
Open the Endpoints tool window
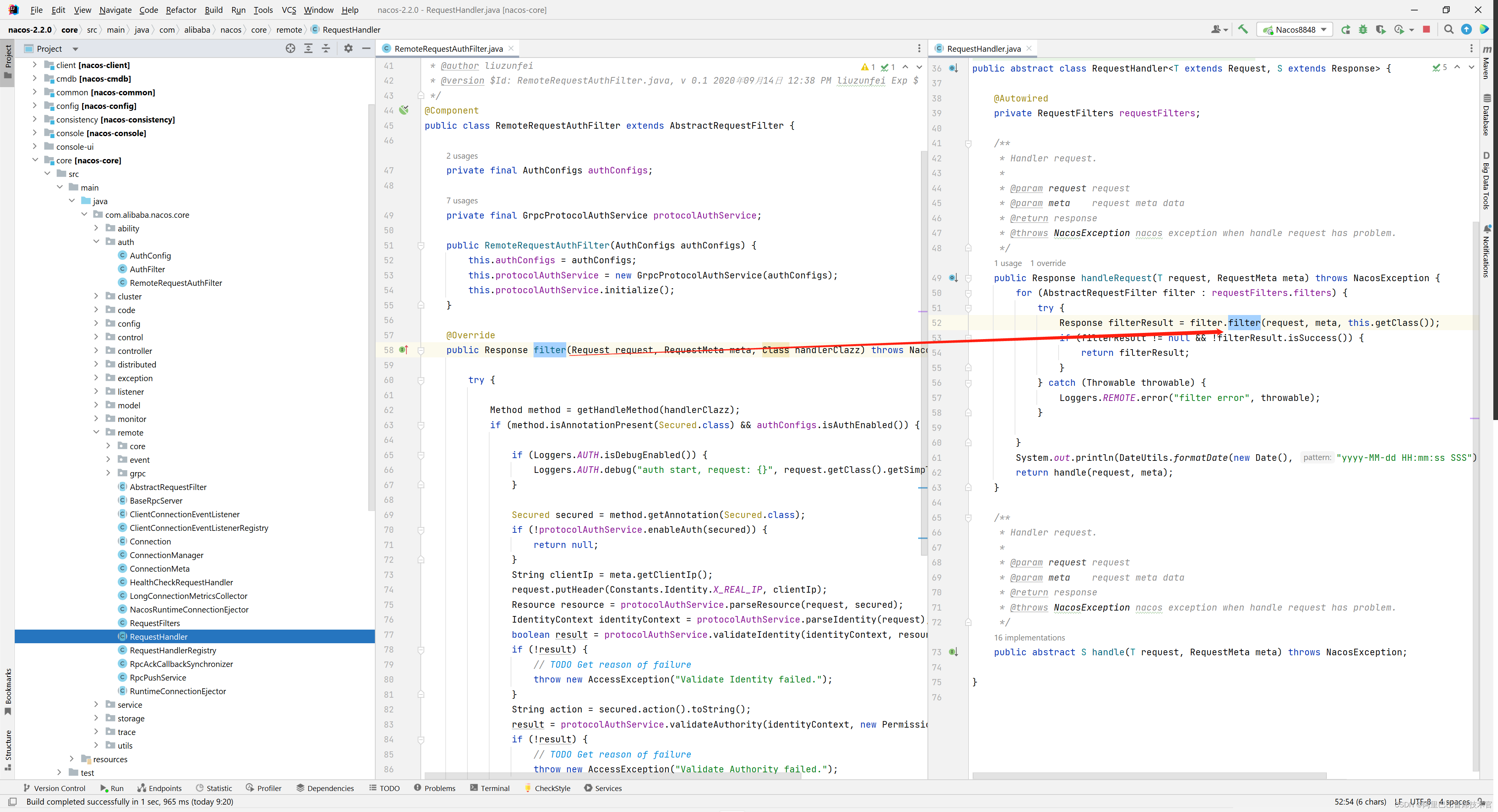coord(159,788)
